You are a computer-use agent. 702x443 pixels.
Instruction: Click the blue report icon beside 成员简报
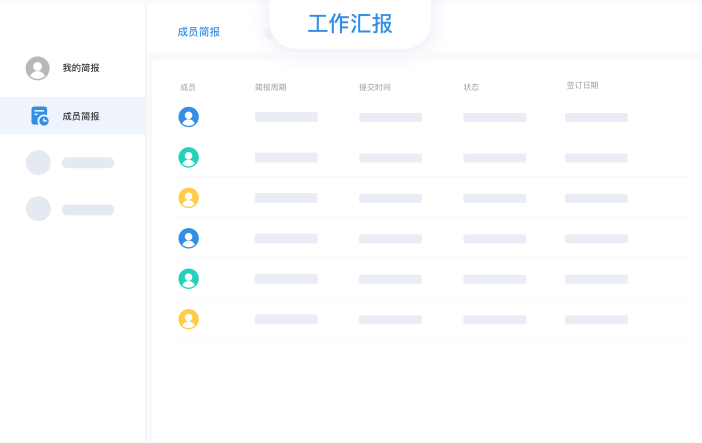point(39,116)
